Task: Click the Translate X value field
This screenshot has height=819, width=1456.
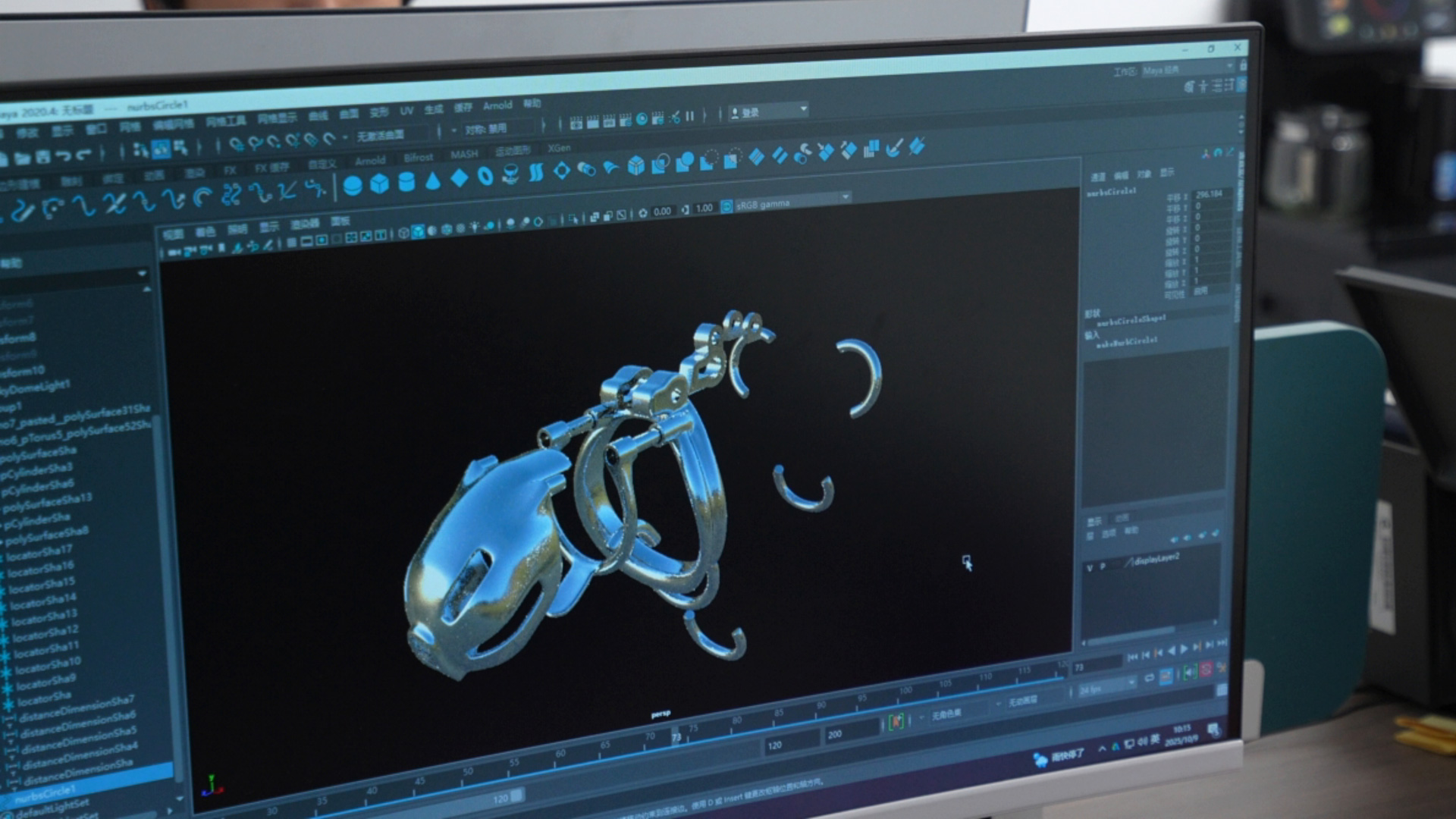Action: coord(1211,194)
